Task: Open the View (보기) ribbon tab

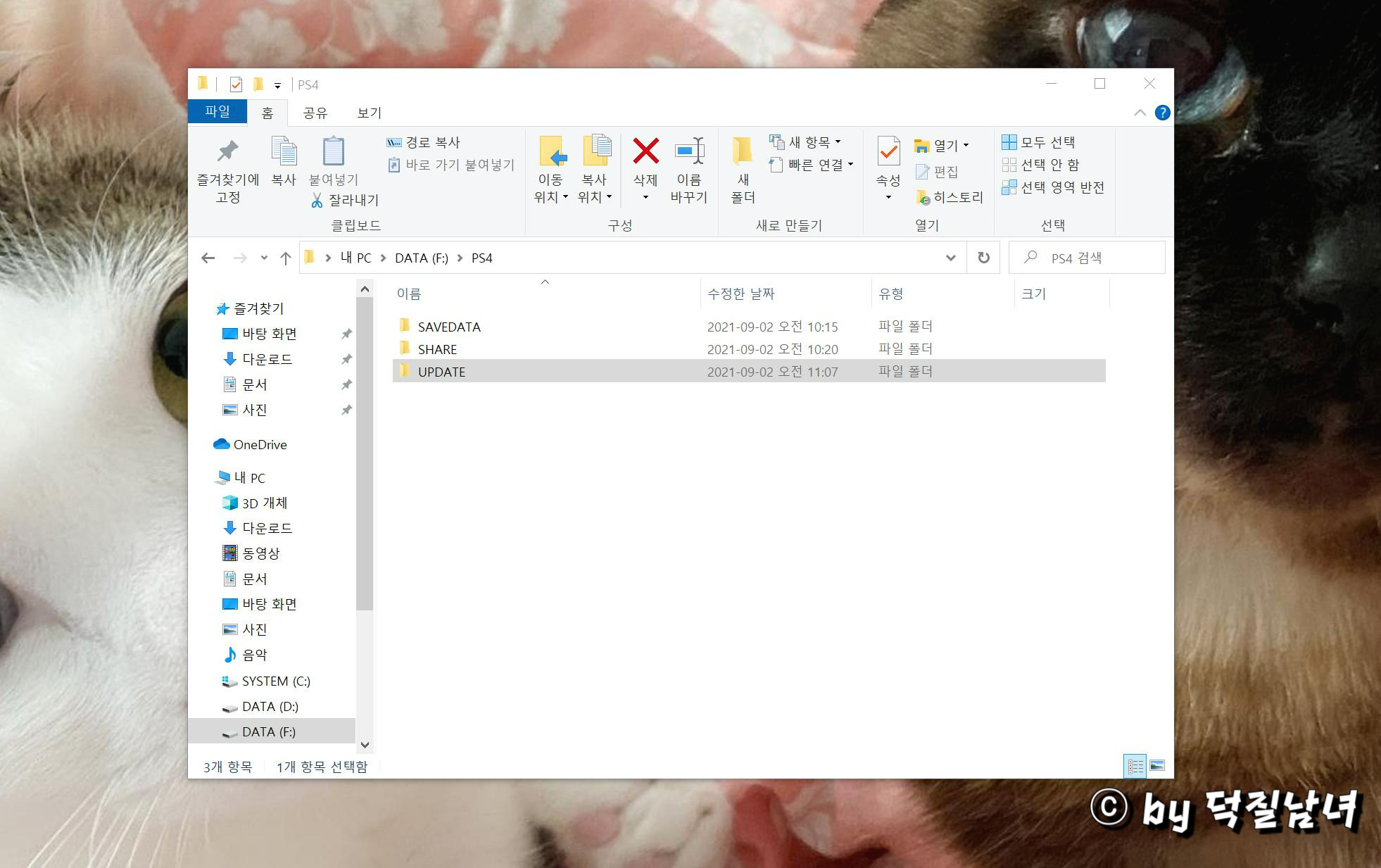Action: click(369, 113)
